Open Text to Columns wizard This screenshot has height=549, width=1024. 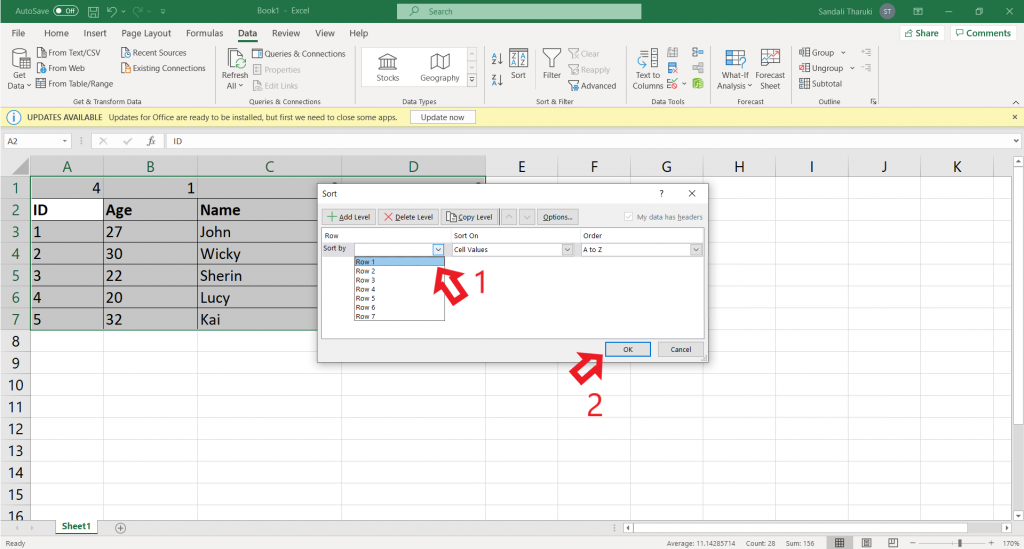point(648,69)
